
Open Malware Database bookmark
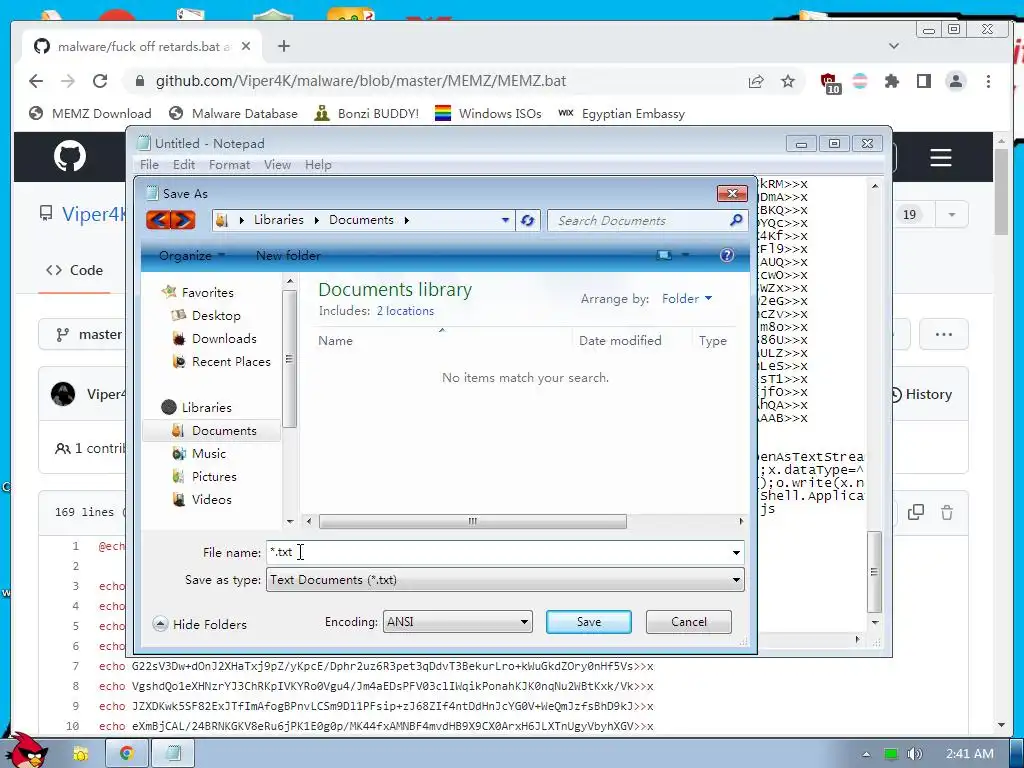(x=233, y=114)
